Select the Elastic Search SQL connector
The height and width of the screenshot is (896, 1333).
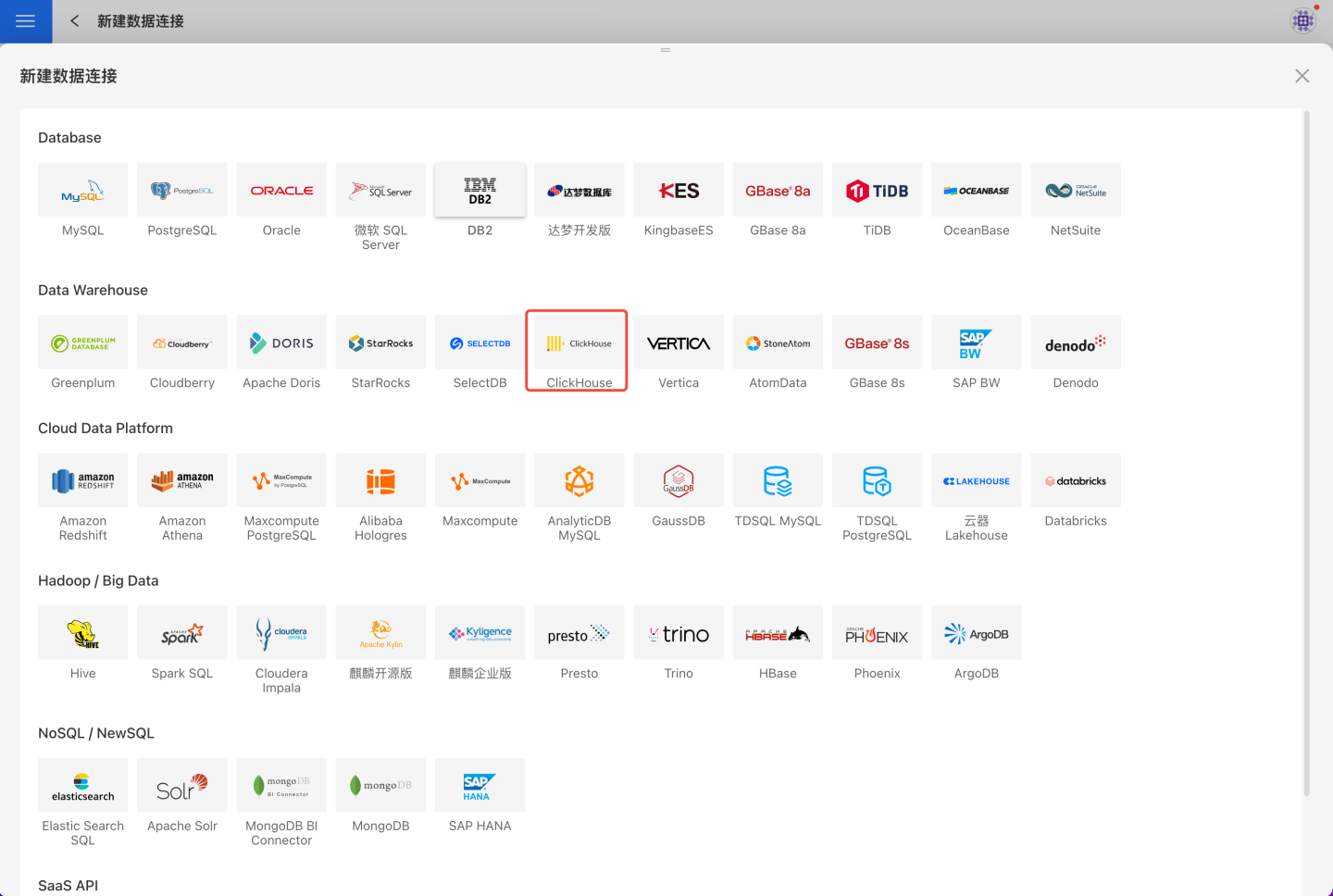[83, 787]
